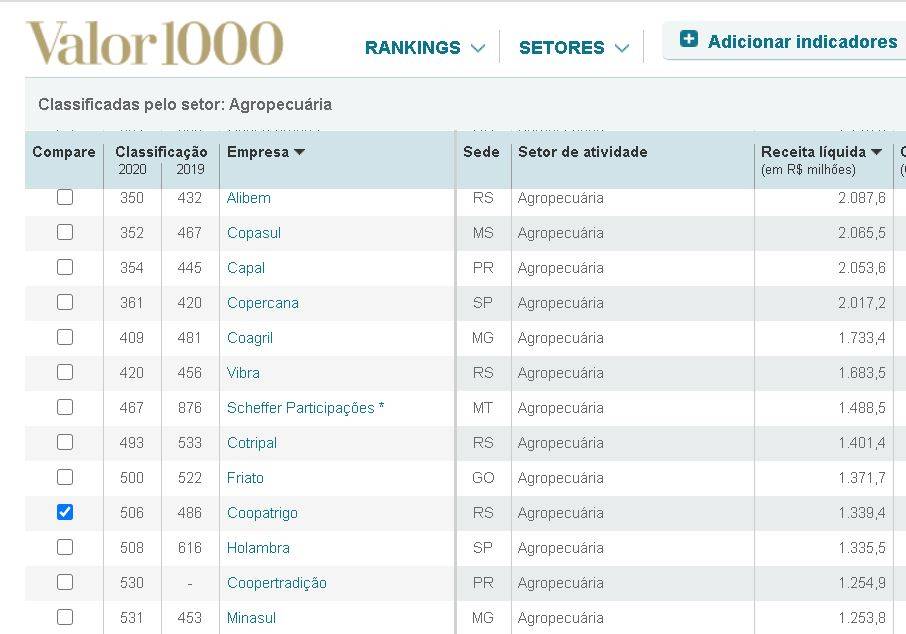Sort by Receita líquida using the arrow icon
The height and width of the screenshot is (634, 906).
[x=876, y=152]
